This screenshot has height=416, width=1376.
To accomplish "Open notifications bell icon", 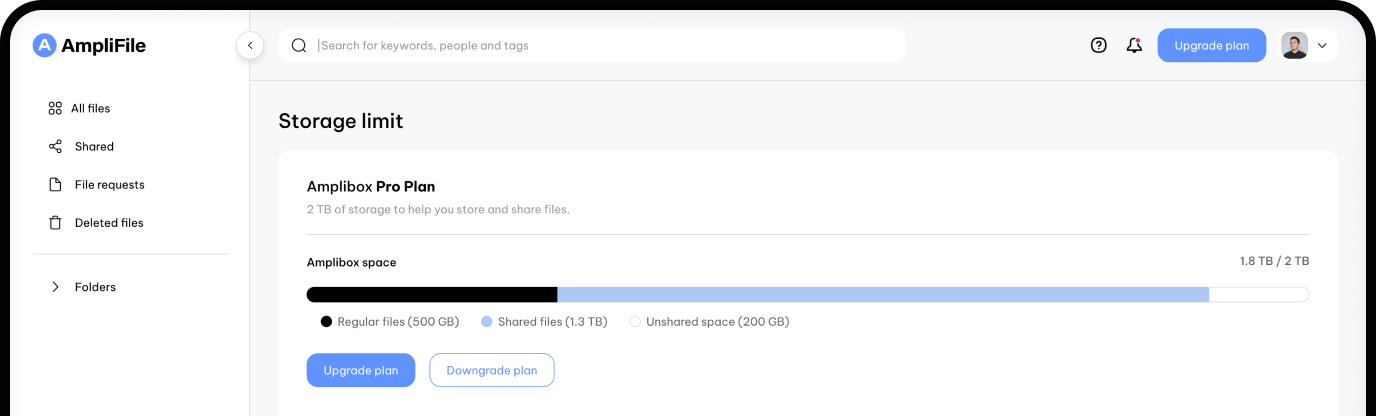I will pyautogui.click(x=1133, y=45).
